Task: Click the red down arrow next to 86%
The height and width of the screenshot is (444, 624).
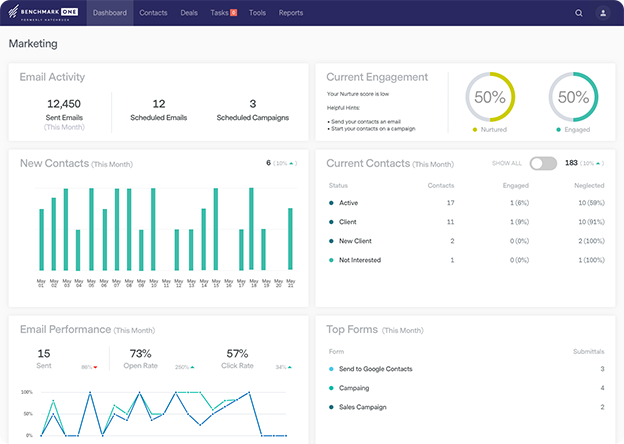Action: (95, 367)
